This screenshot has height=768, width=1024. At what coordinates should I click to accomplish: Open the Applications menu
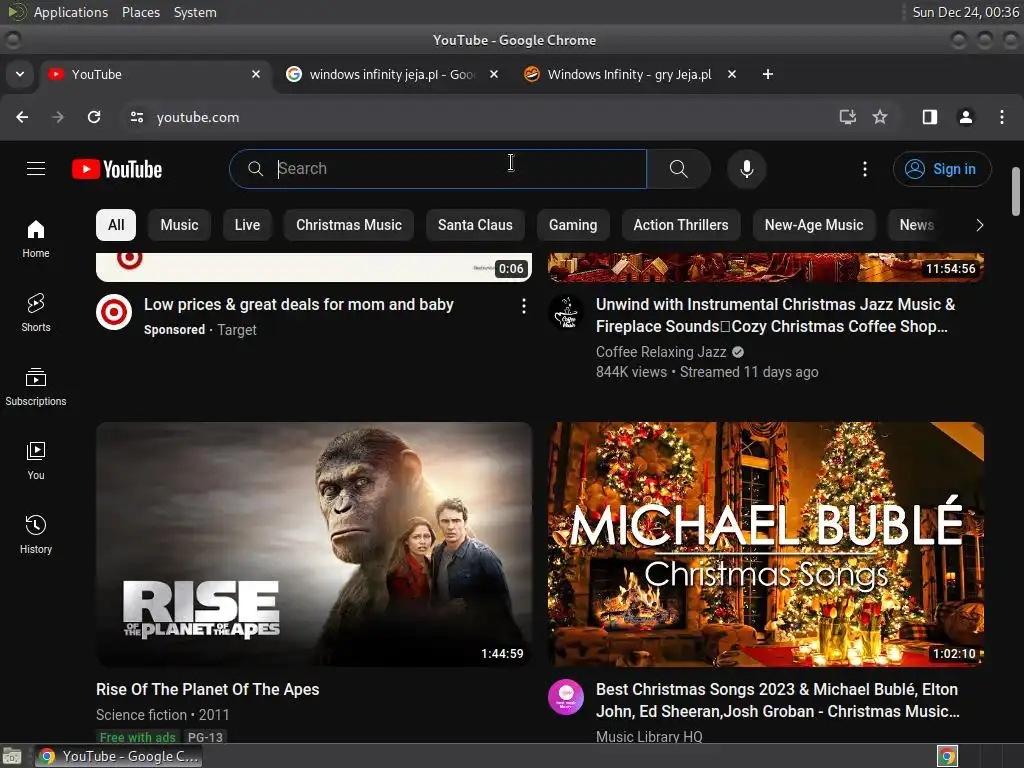click(x=71, y=12)
